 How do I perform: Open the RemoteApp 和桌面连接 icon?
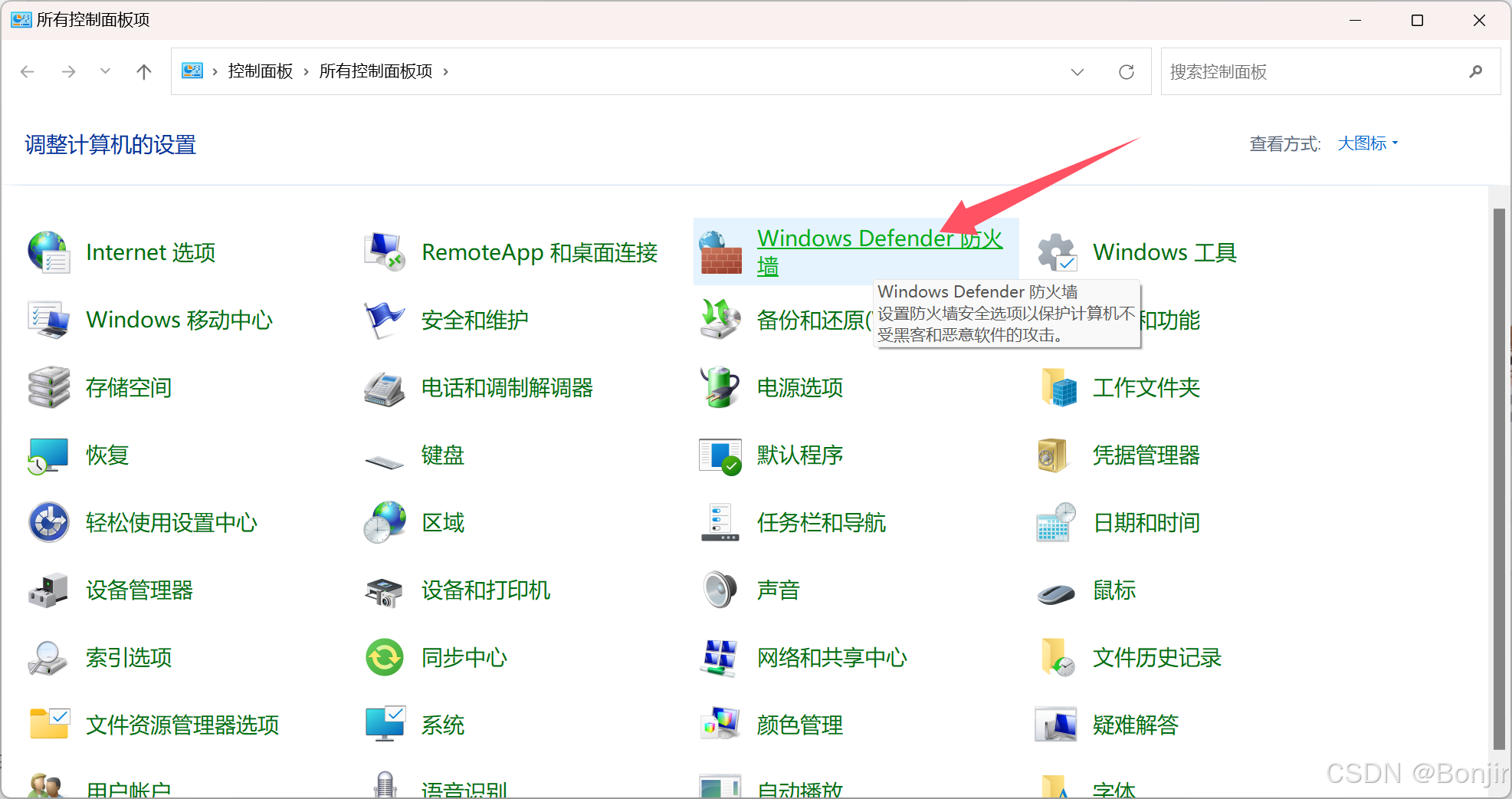[x=385, y=252]
